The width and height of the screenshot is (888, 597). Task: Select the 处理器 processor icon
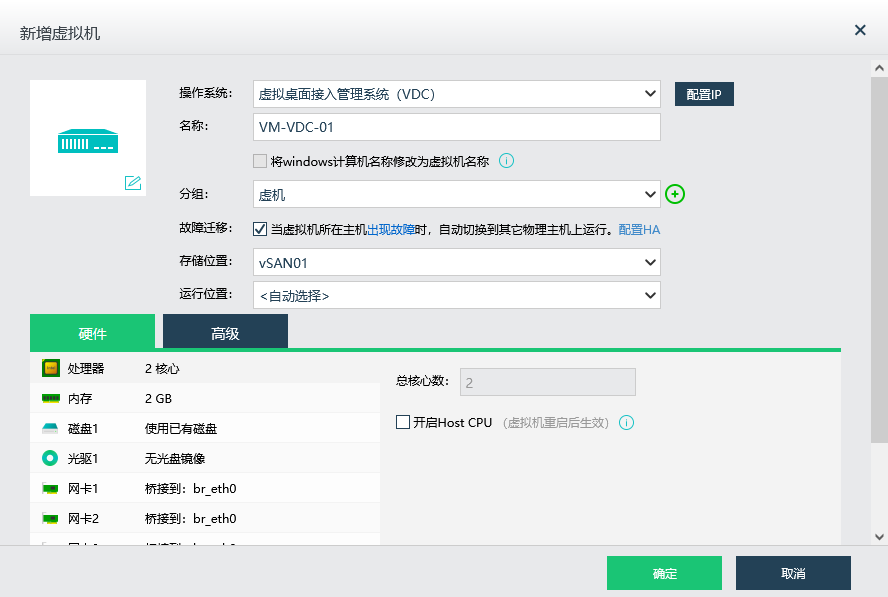click(50, 369)
